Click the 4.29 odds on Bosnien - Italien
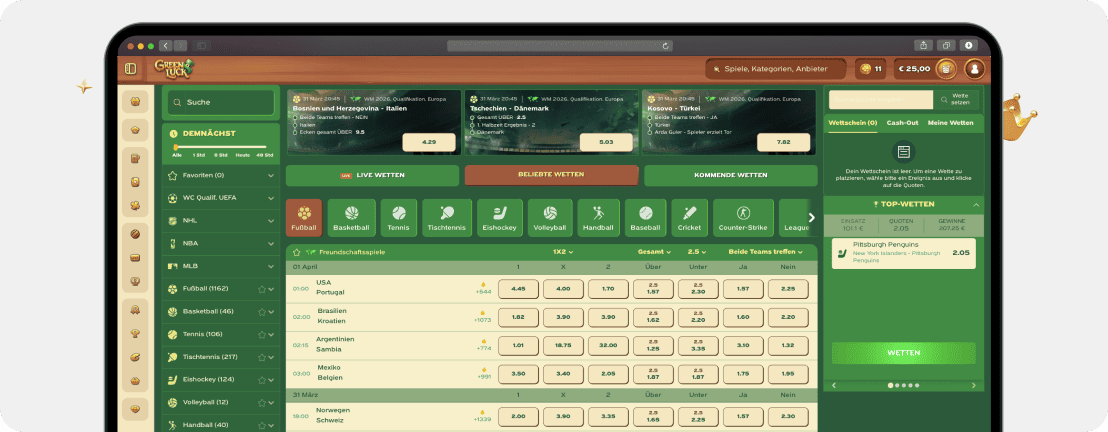Viewport: 1108px width, 432px height. [x=429, y=142]
